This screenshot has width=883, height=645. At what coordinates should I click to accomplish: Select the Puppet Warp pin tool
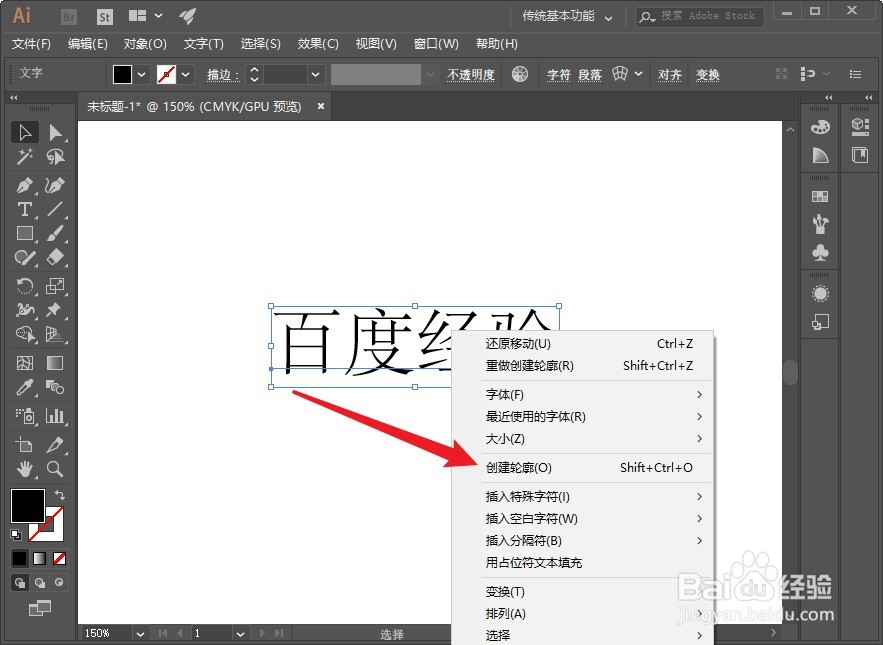point(55,310)
